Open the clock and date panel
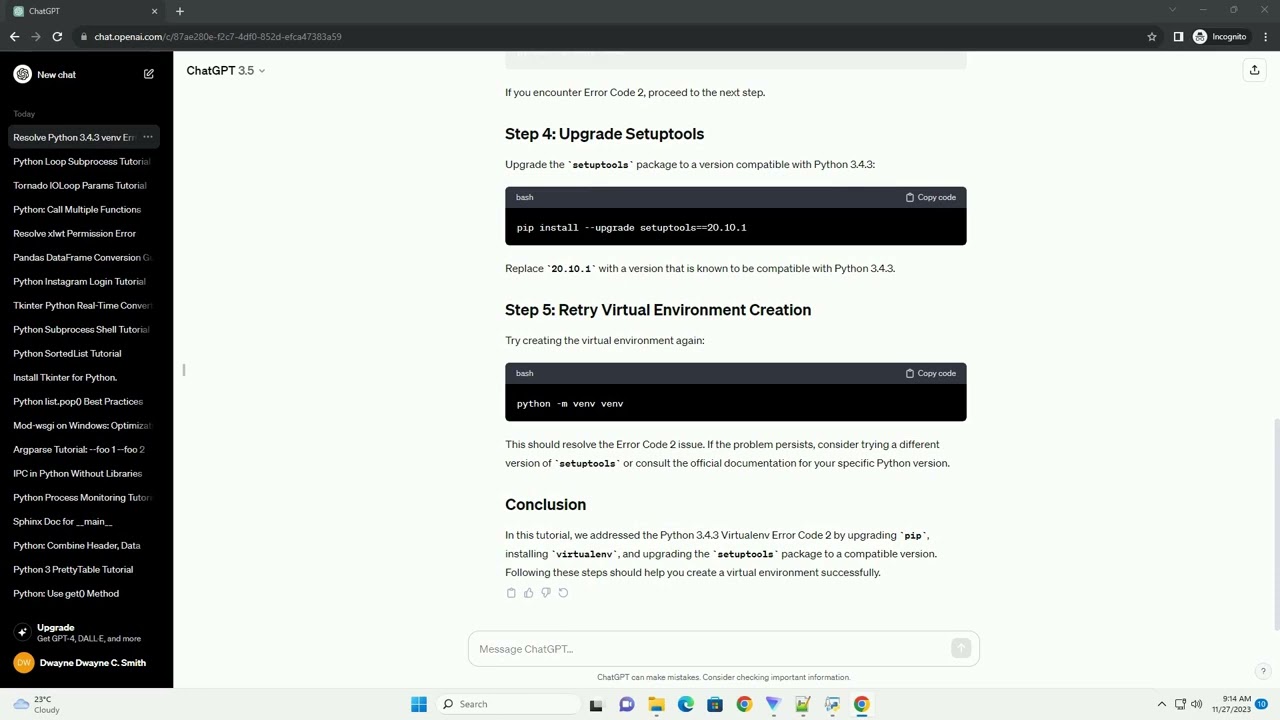Screen dimensions: 1280x720 point(1231,704)
